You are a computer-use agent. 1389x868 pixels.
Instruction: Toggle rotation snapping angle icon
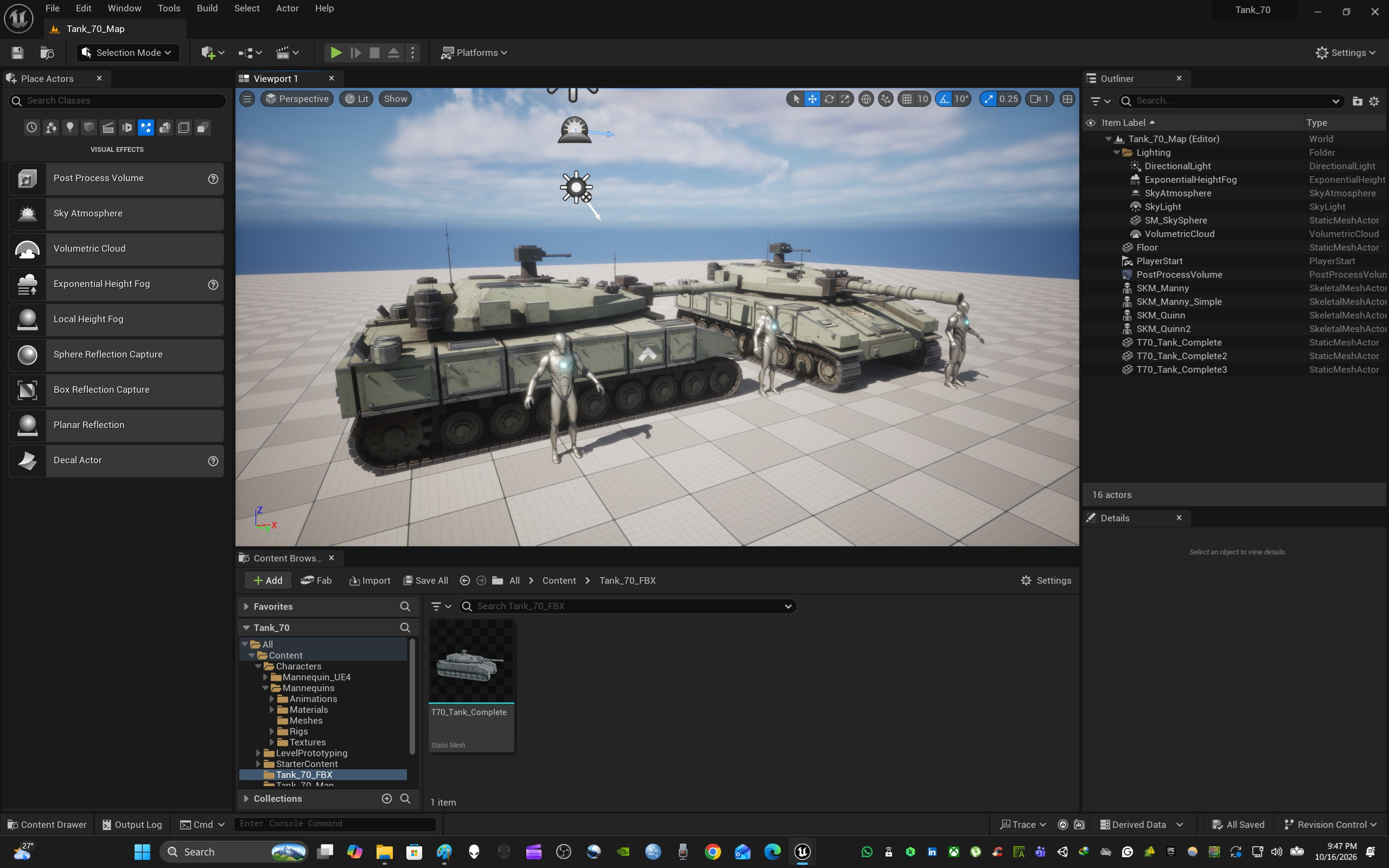click(x=944, y=99)
